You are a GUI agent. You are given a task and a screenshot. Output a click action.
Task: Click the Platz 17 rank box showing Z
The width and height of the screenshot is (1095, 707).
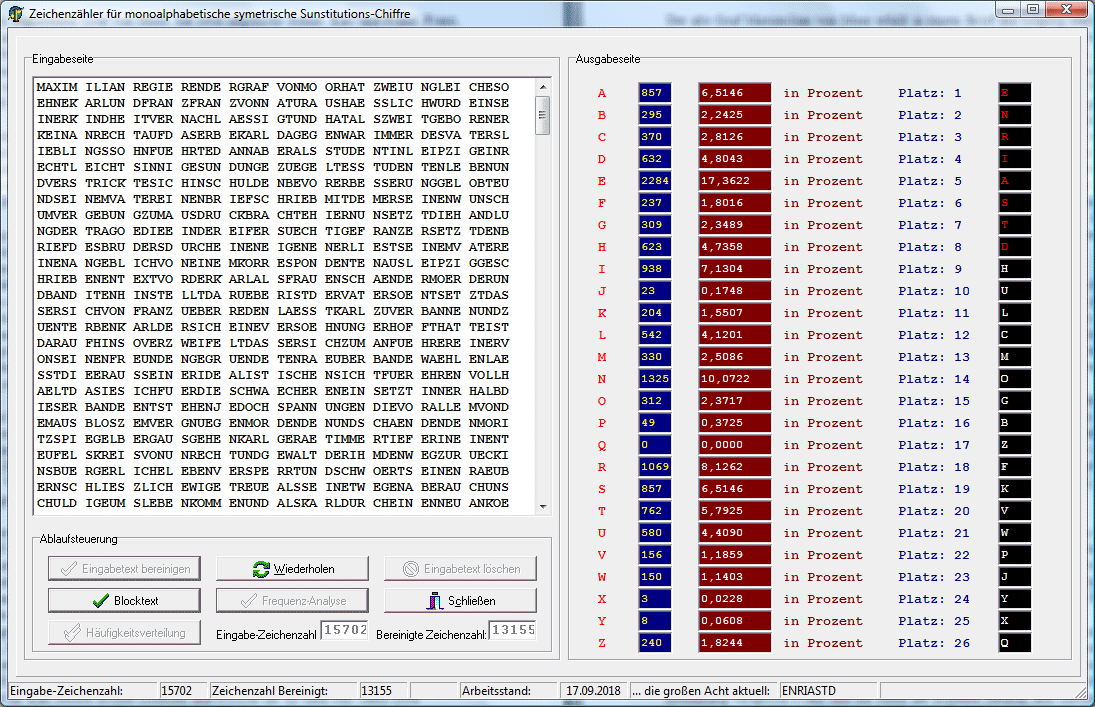[x=1015, y=445]
